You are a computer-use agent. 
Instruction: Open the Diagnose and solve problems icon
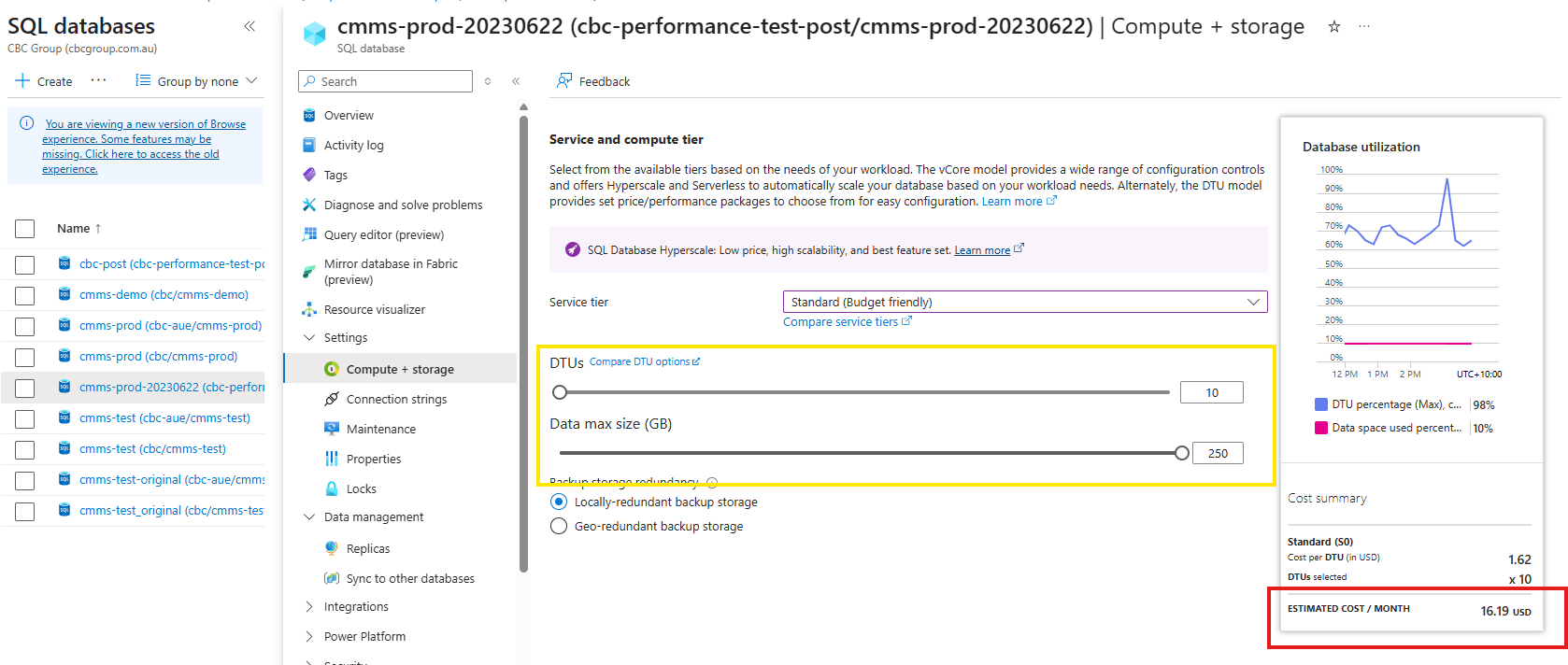309,205
